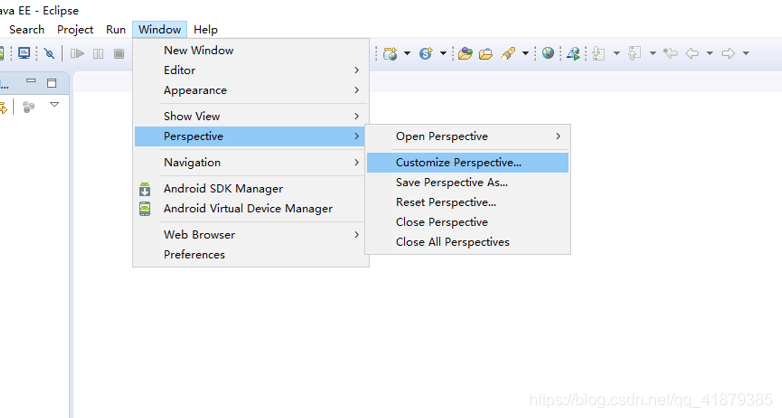Open the Help menu
This screenshot has width=782, height=418.
coord(205,29)
